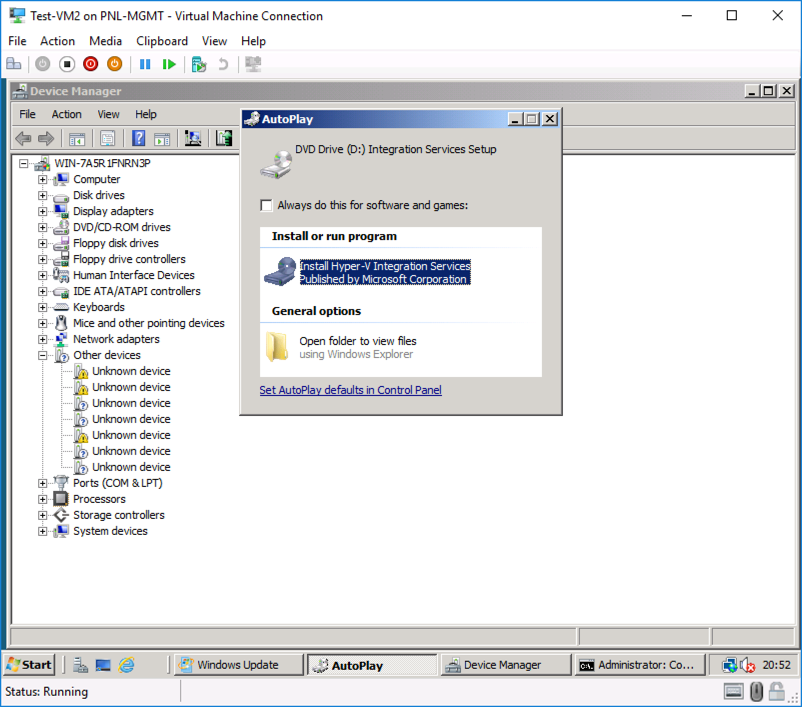Select the Floppy drive controllers tree item

(x=129, y=259)
